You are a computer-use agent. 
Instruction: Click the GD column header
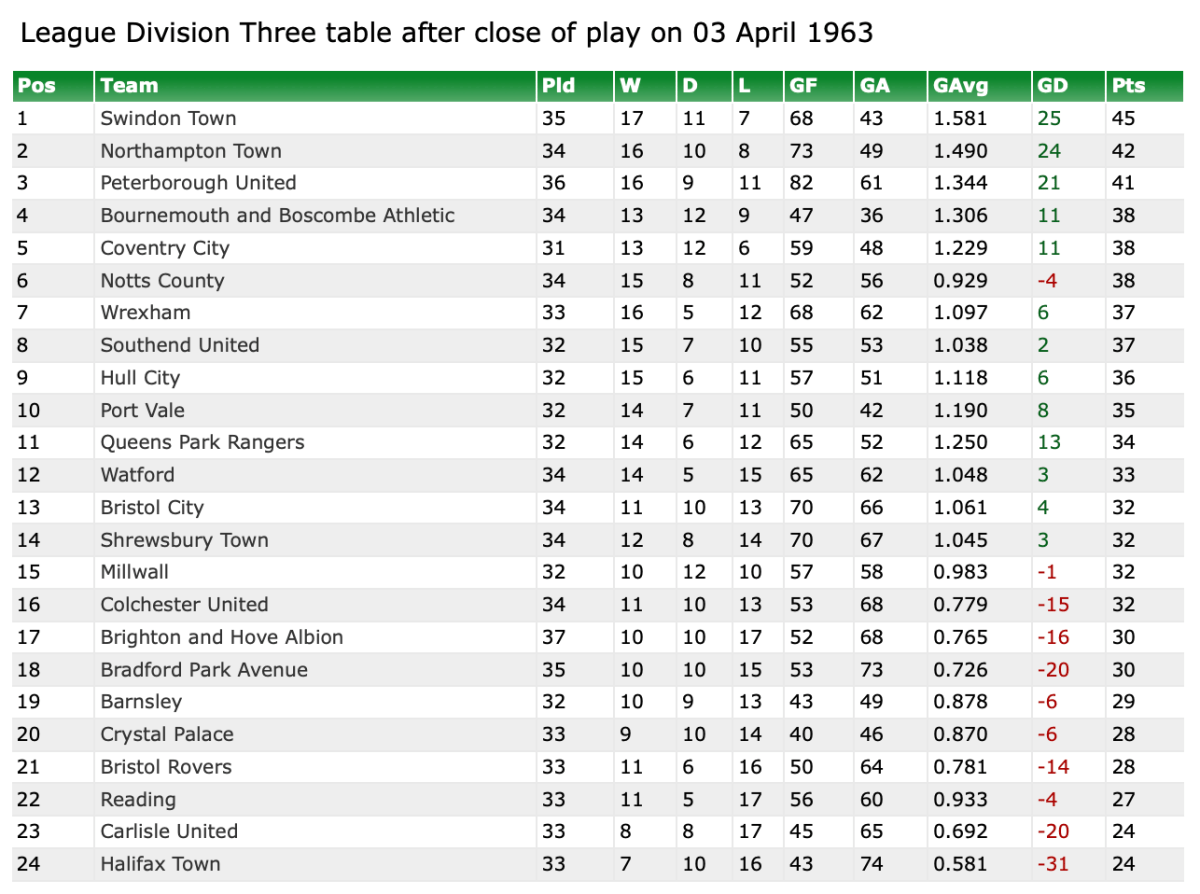[x=1052, y=86]
